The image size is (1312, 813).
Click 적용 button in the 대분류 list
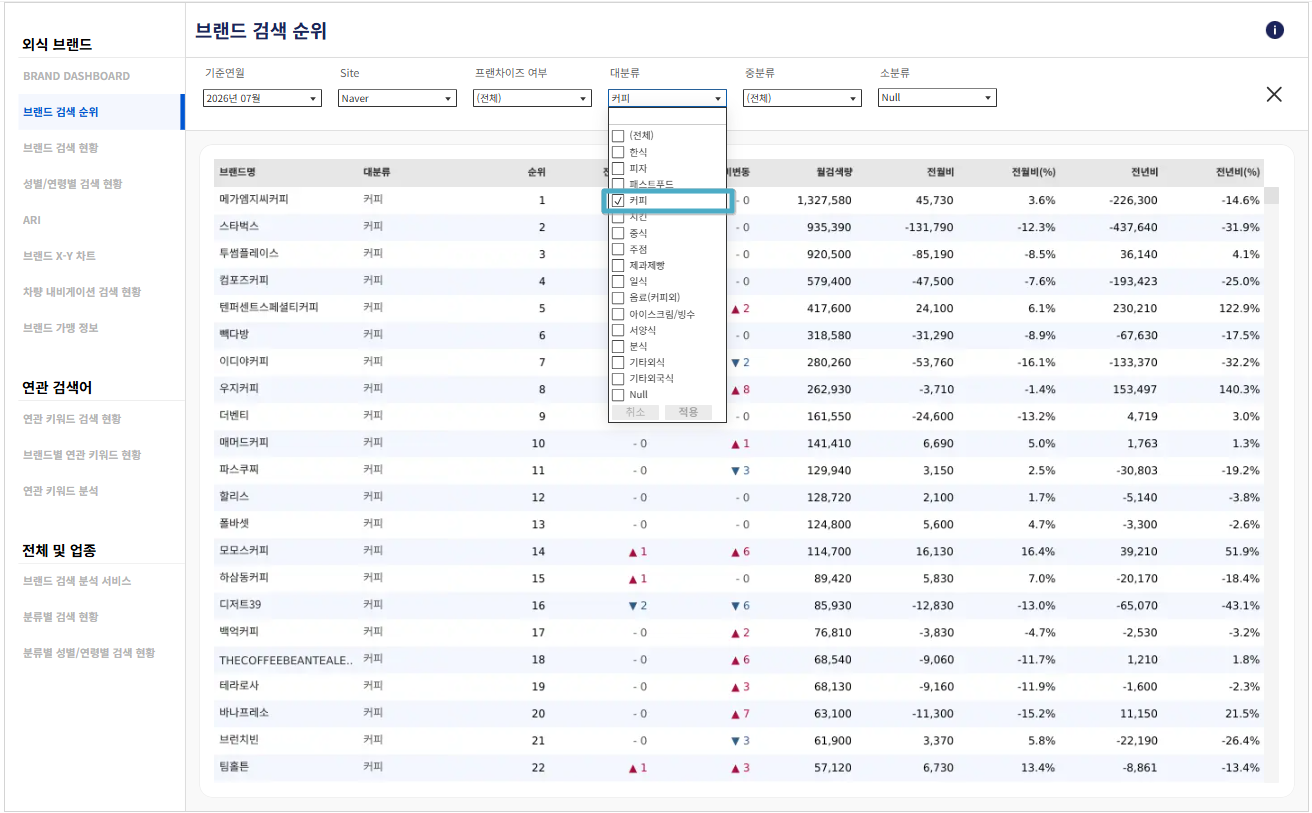688,412
